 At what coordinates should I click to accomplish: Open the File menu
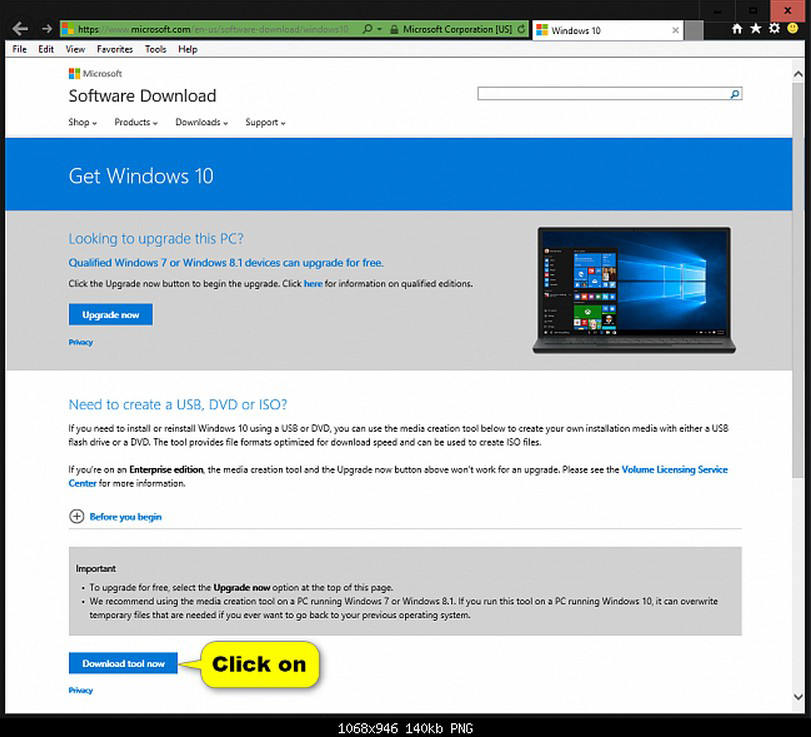click(19, 49)
